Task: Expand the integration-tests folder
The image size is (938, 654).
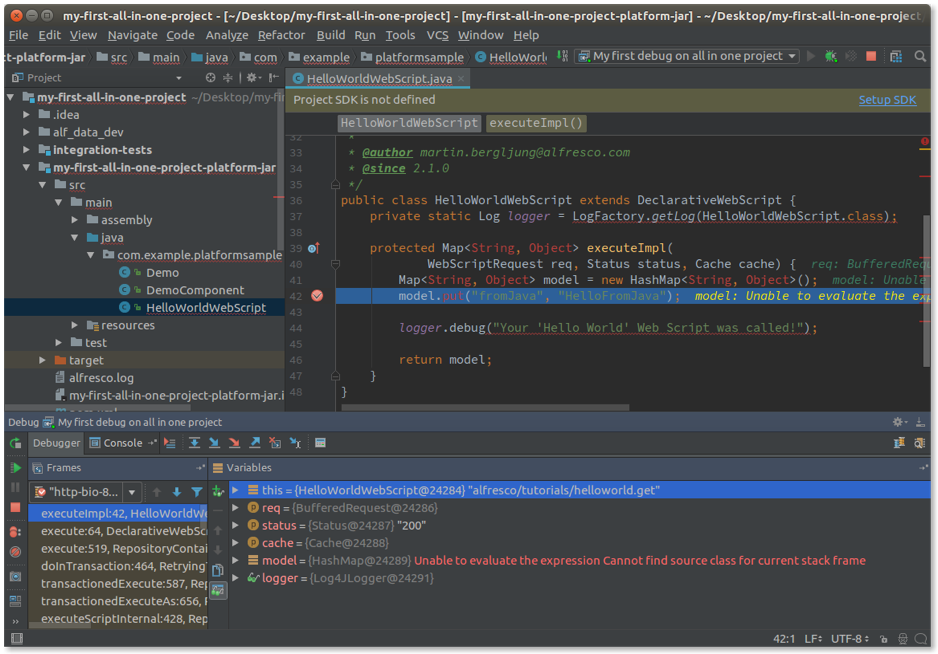Action: 27,150
